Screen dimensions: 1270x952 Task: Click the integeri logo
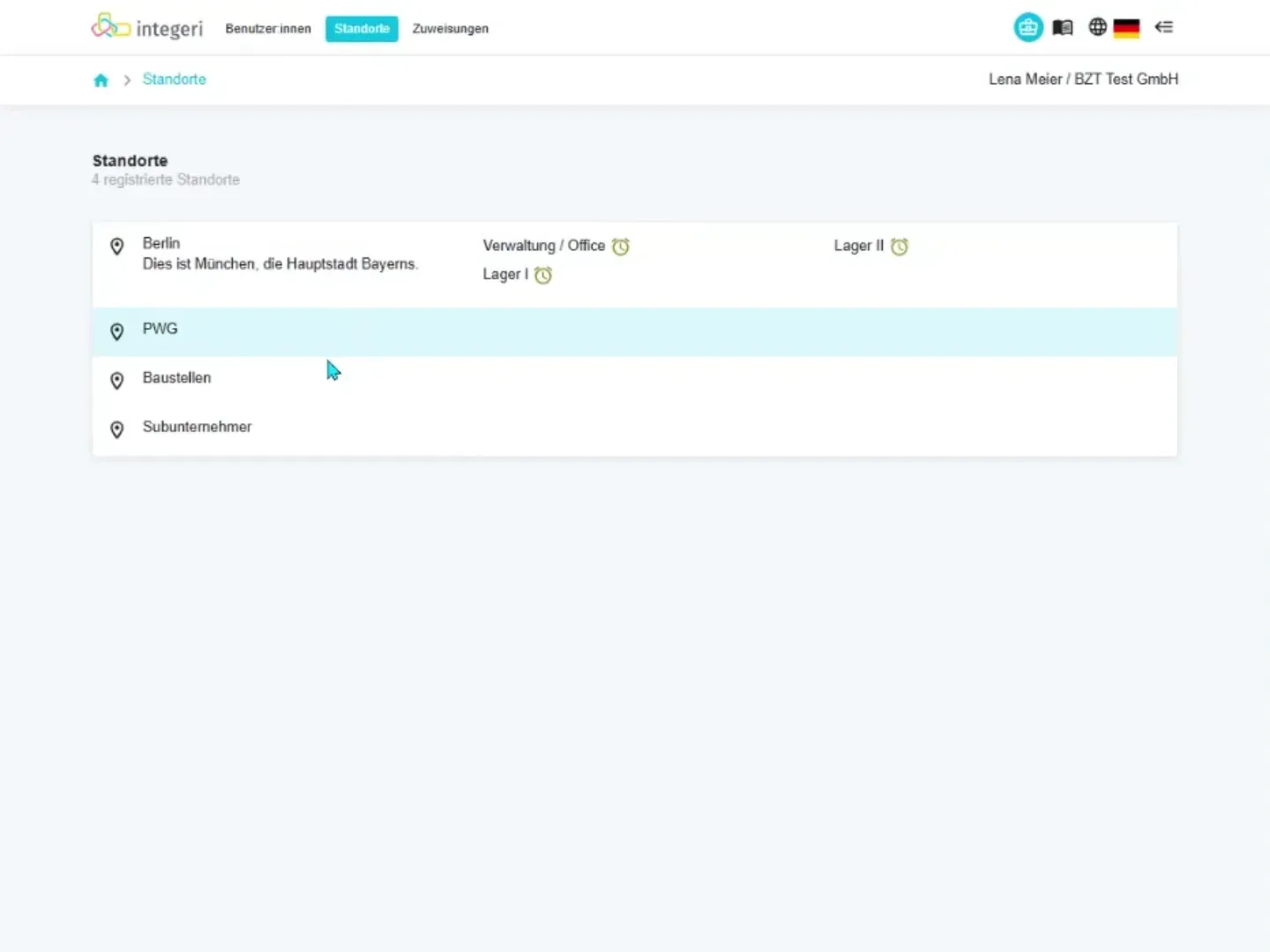click(x=147, y=27)
